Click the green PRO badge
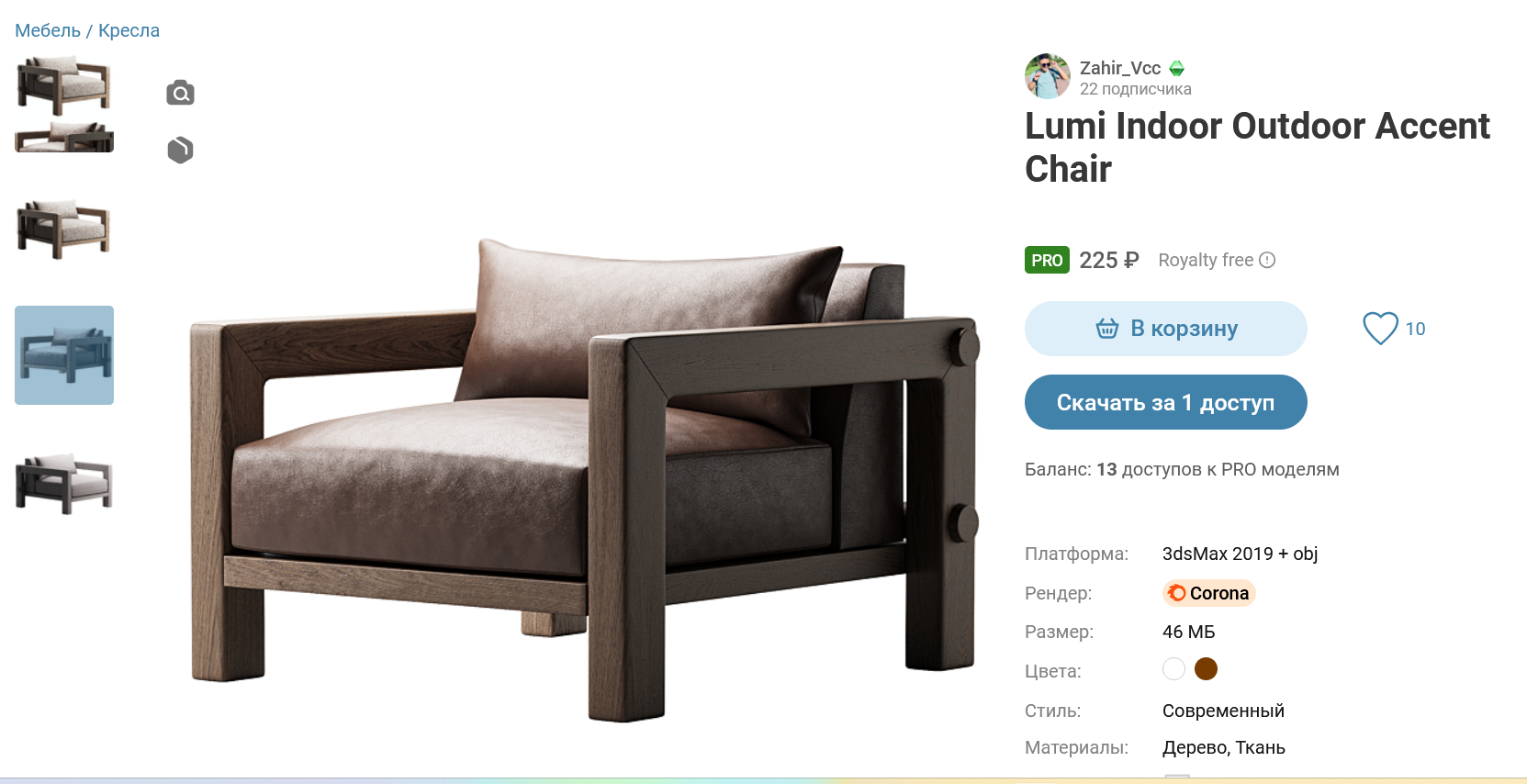The image size is (1527, 784). (x=1047, y=260)
